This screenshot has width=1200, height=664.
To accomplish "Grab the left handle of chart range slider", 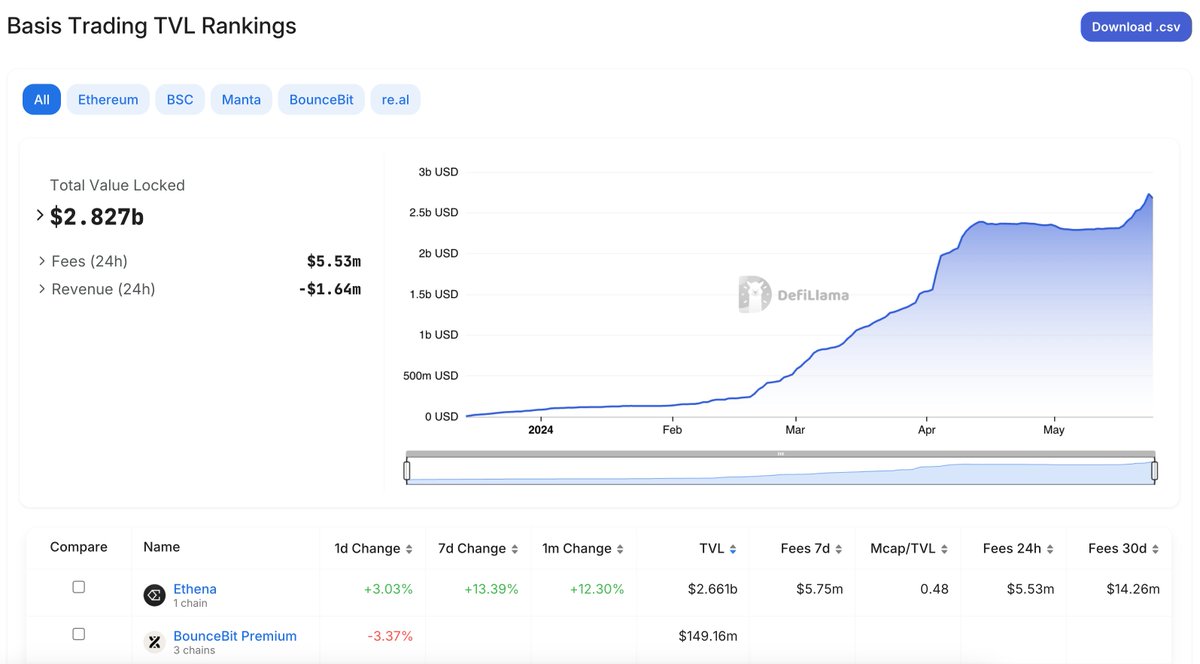I will tap(408, 470).
